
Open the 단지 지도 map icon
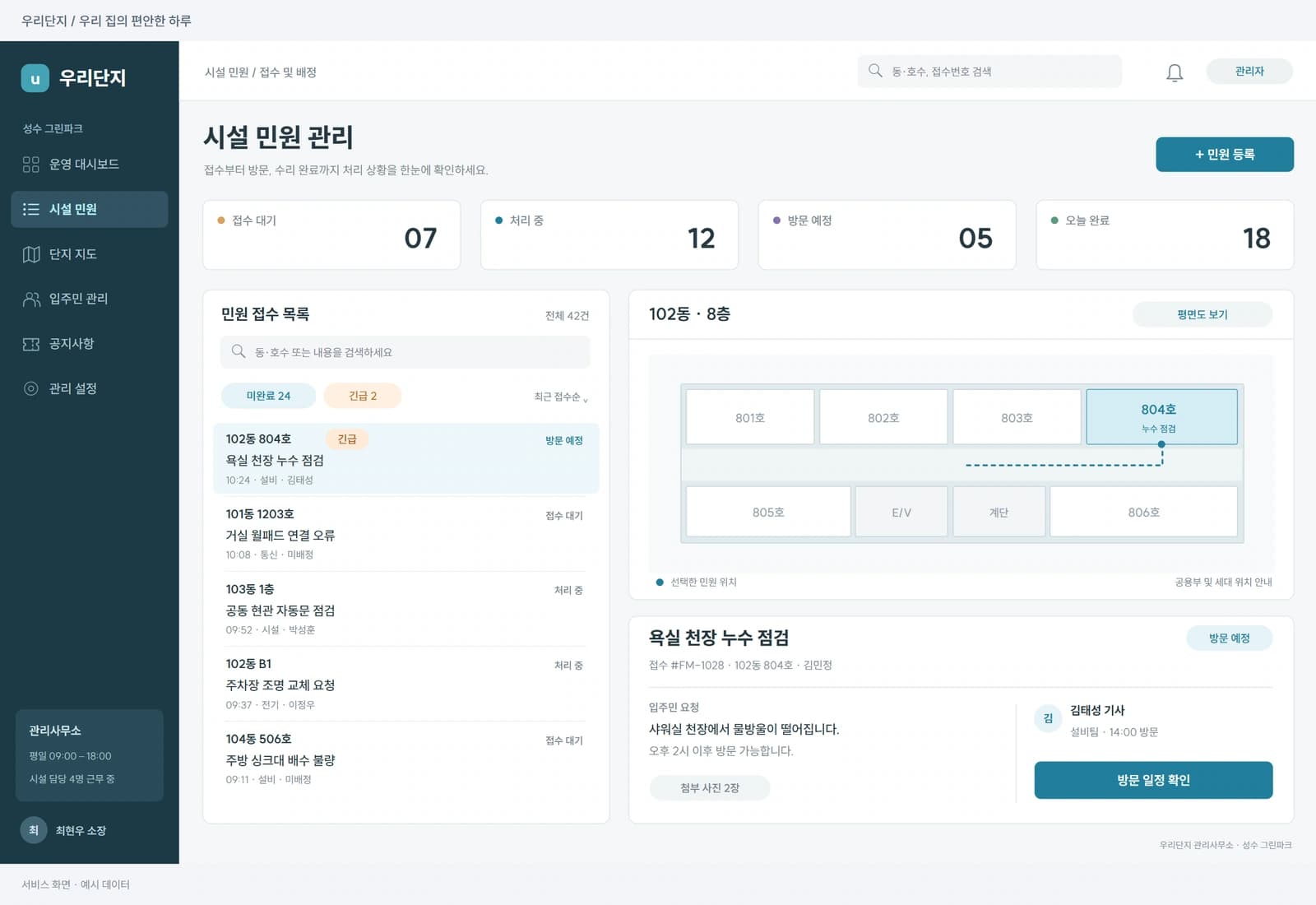tap(31, 254)
